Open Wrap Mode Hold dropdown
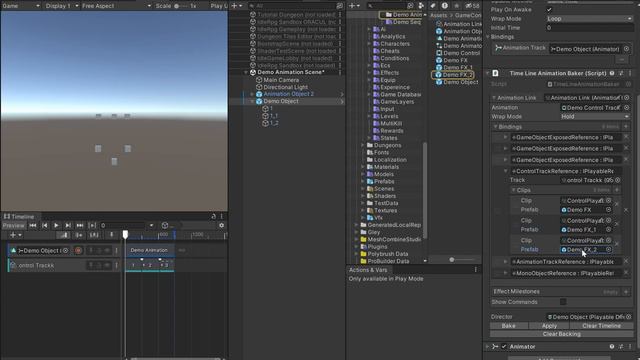This screenshot has width=640, height=360. (595, 117)
